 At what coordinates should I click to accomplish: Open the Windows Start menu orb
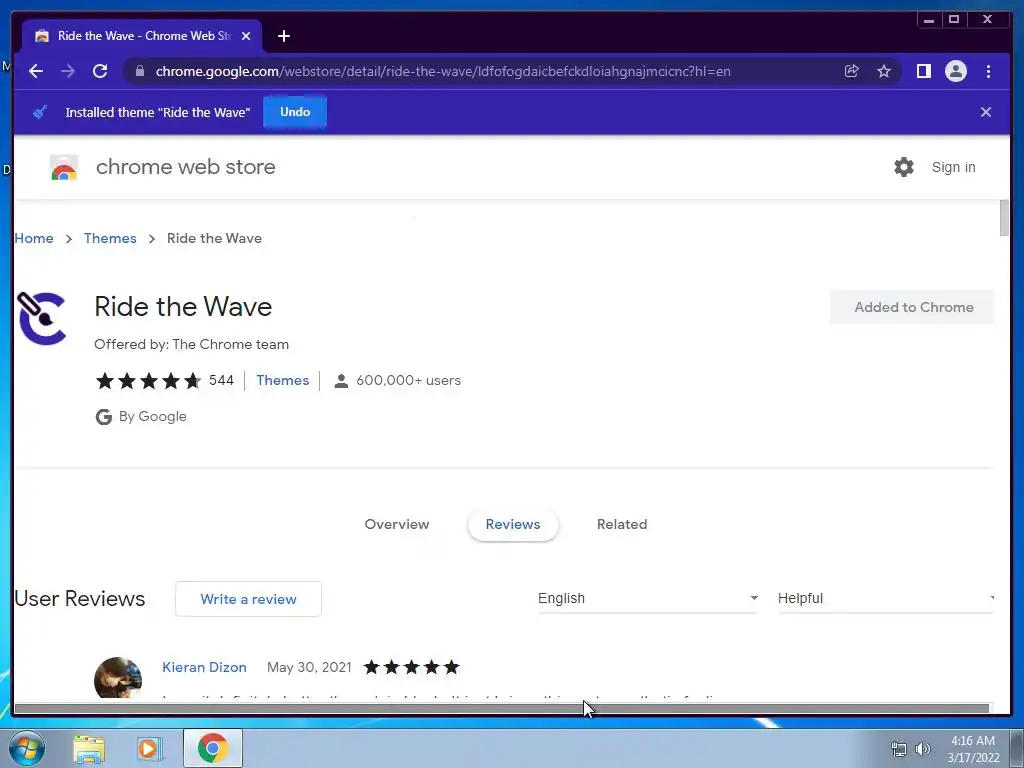click(27, 748)
